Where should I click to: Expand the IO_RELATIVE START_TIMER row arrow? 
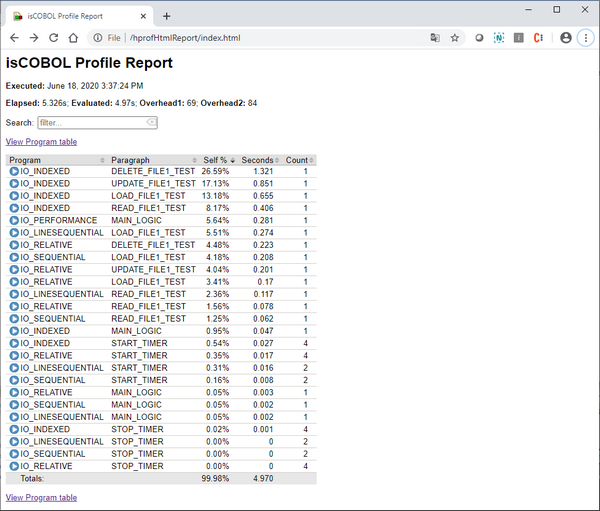[x=14, y=356]
